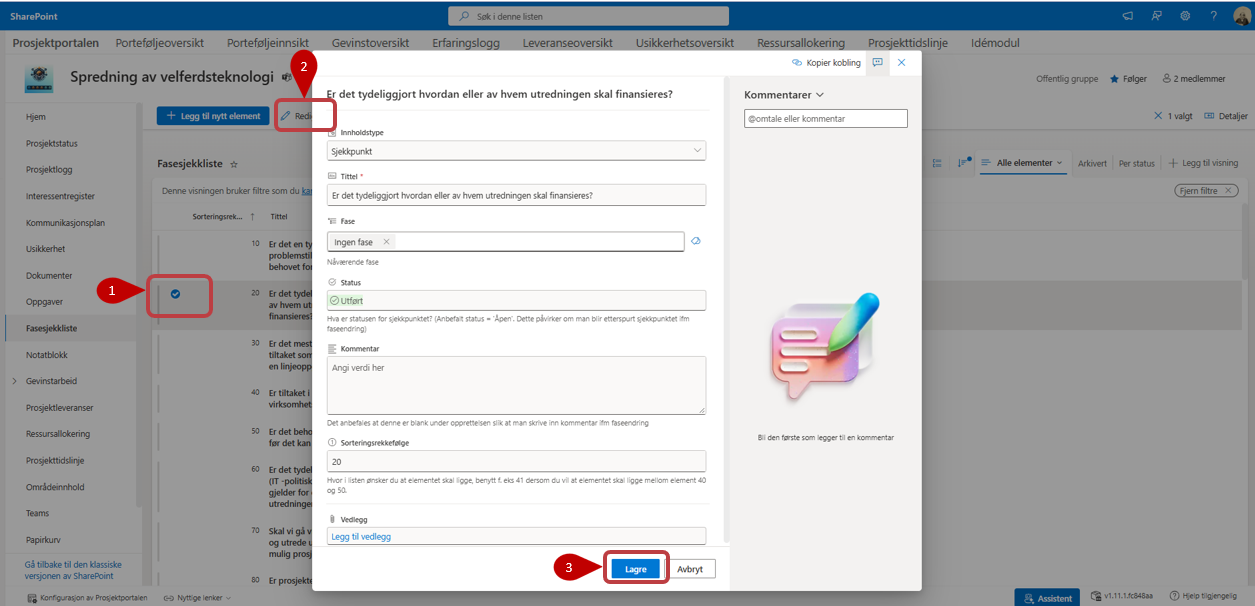The image size is (1255, 606).
Task: Remove the 'Ingen fase' tag
Action: tap(386, 241)
